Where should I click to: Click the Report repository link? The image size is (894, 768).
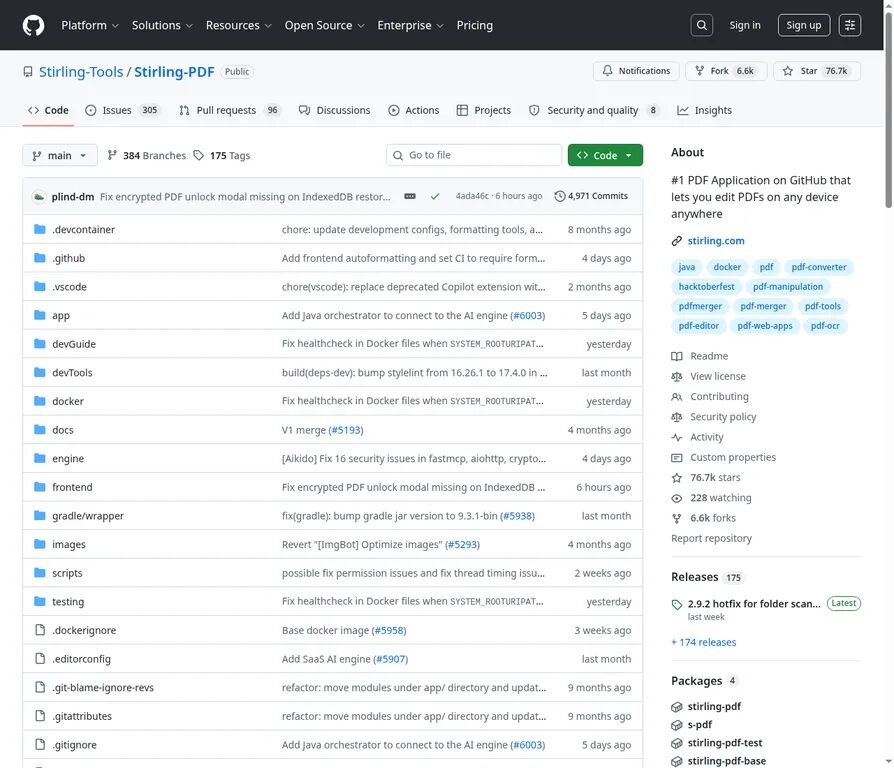click(711, 538)
